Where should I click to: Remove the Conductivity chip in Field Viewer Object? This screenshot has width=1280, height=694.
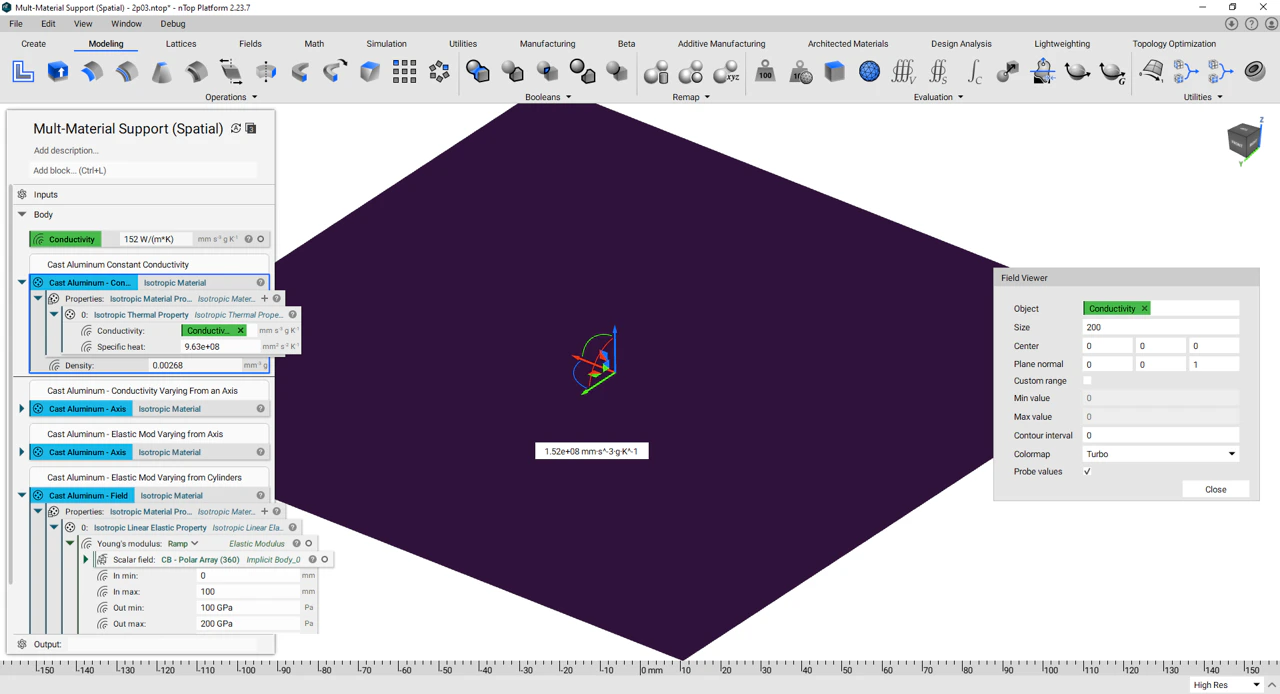tap(1145, 308)
